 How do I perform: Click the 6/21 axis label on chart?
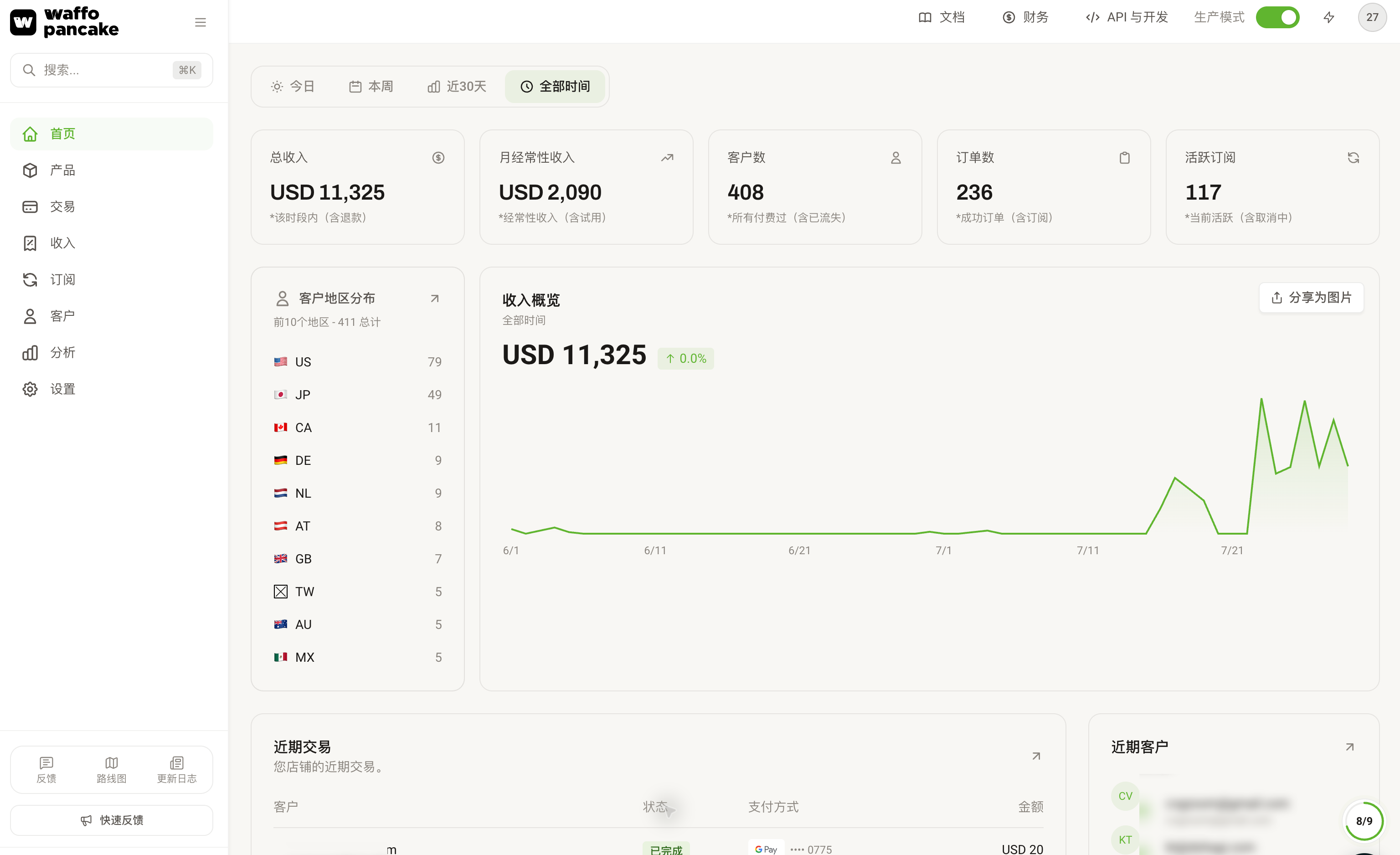click(799, 551)
